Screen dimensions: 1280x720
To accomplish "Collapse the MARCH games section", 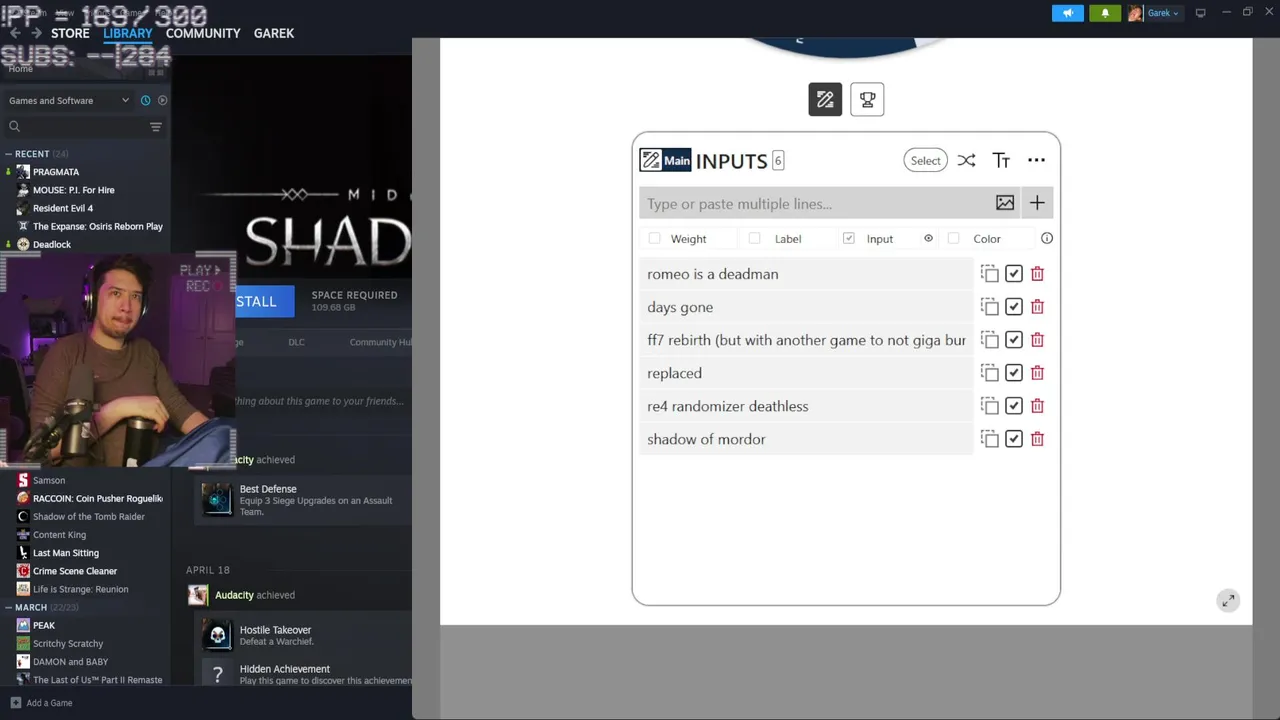I will pos(8,607).
